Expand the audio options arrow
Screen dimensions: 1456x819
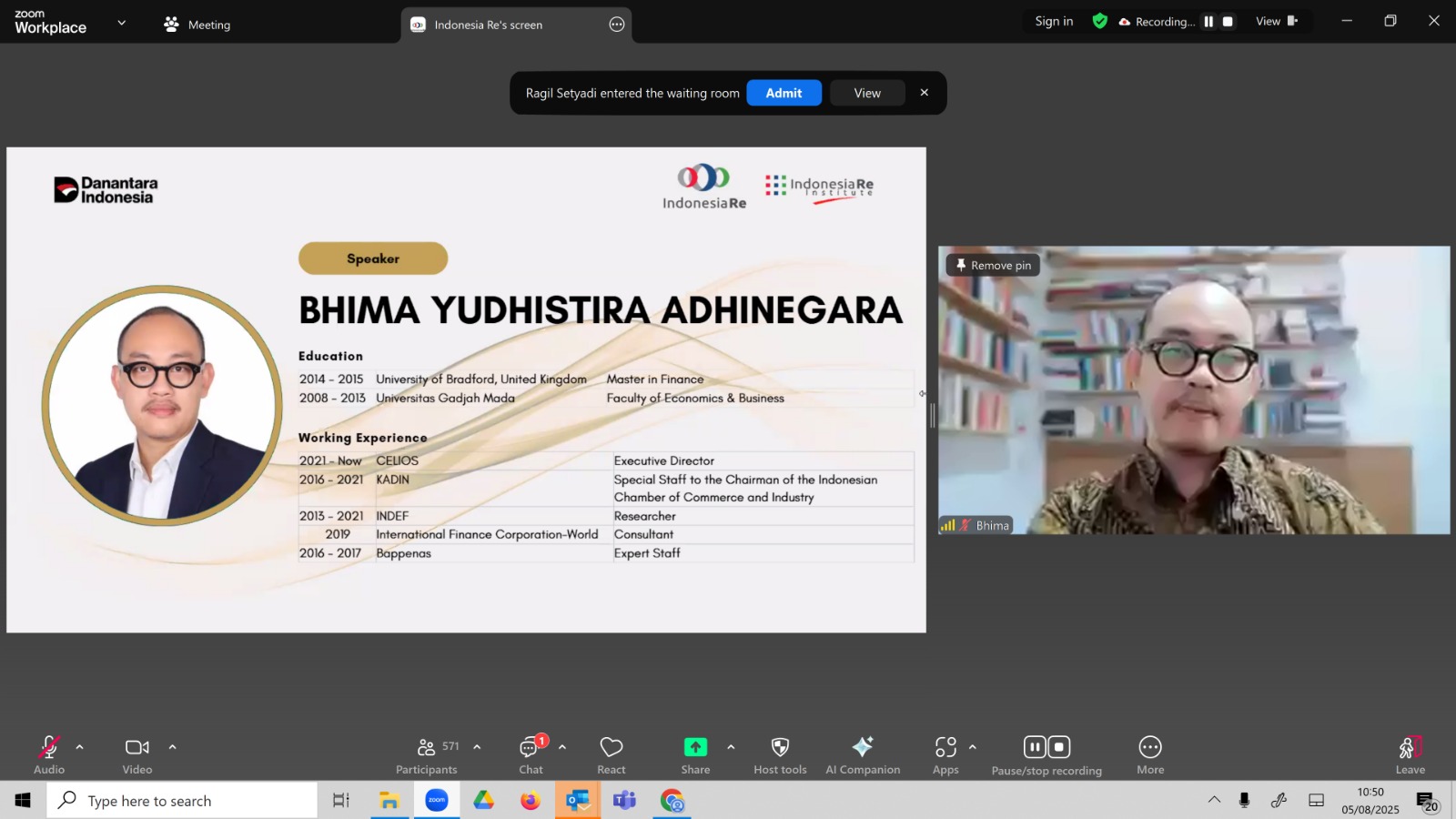coord(79,747)
